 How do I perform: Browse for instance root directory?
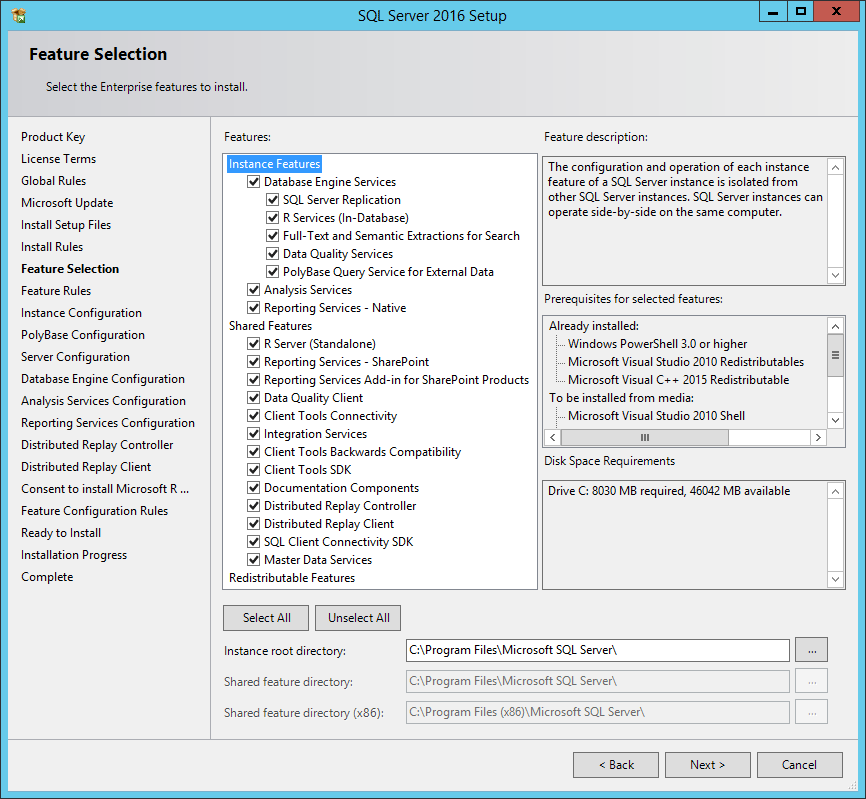[x=811, y=650]
